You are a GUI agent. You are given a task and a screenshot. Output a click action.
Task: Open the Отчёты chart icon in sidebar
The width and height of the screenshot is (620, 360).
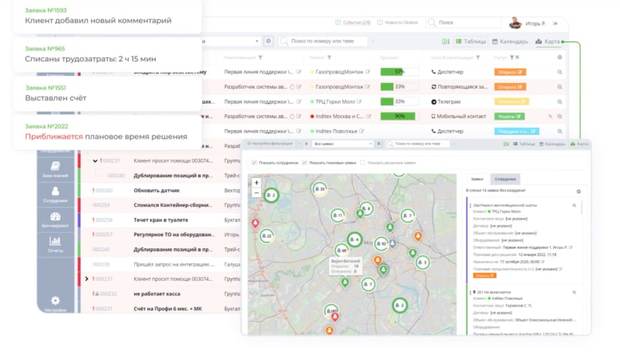tap(55, 244)
